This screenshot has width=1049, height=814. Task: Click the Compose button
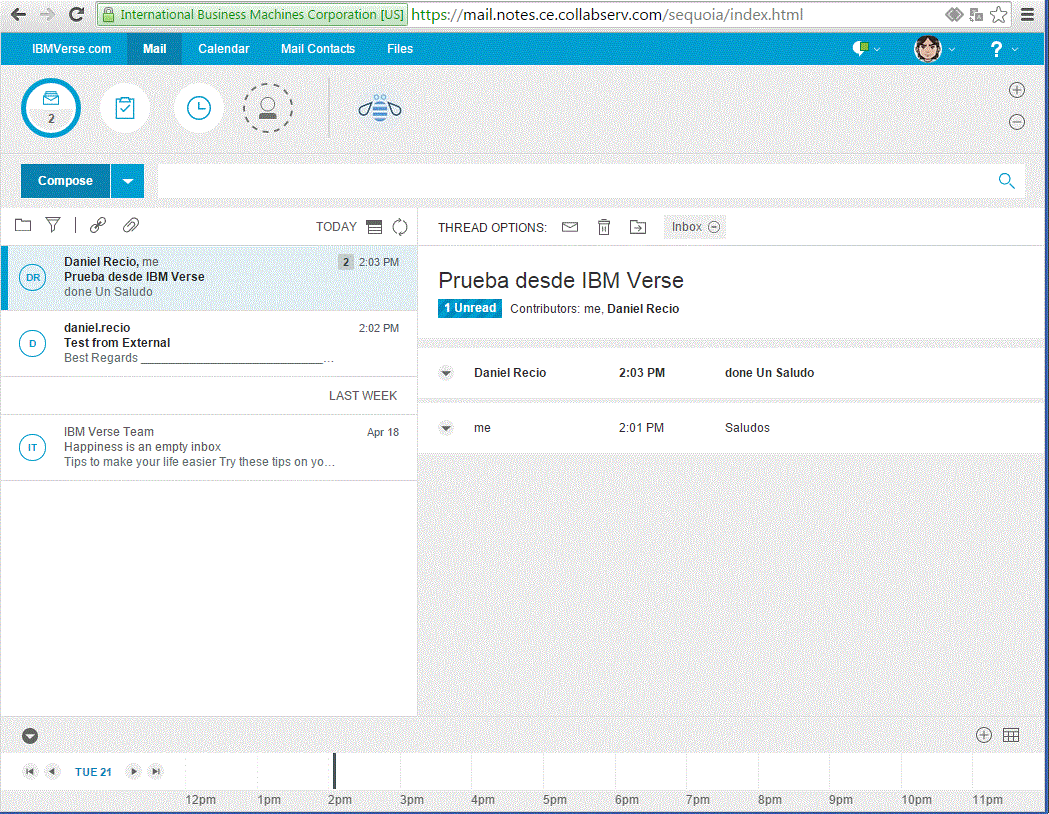coord(65,181)
